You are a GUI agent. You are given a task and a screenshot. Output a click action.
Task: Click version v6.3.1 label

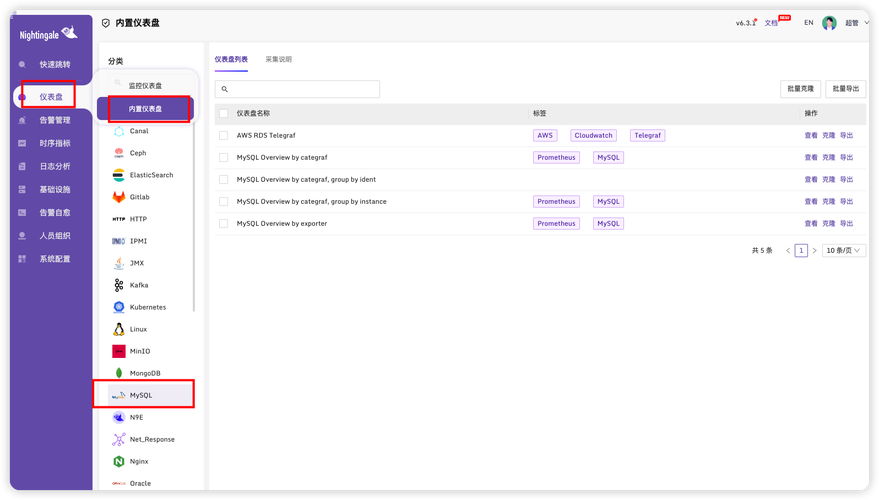(745, 23)
